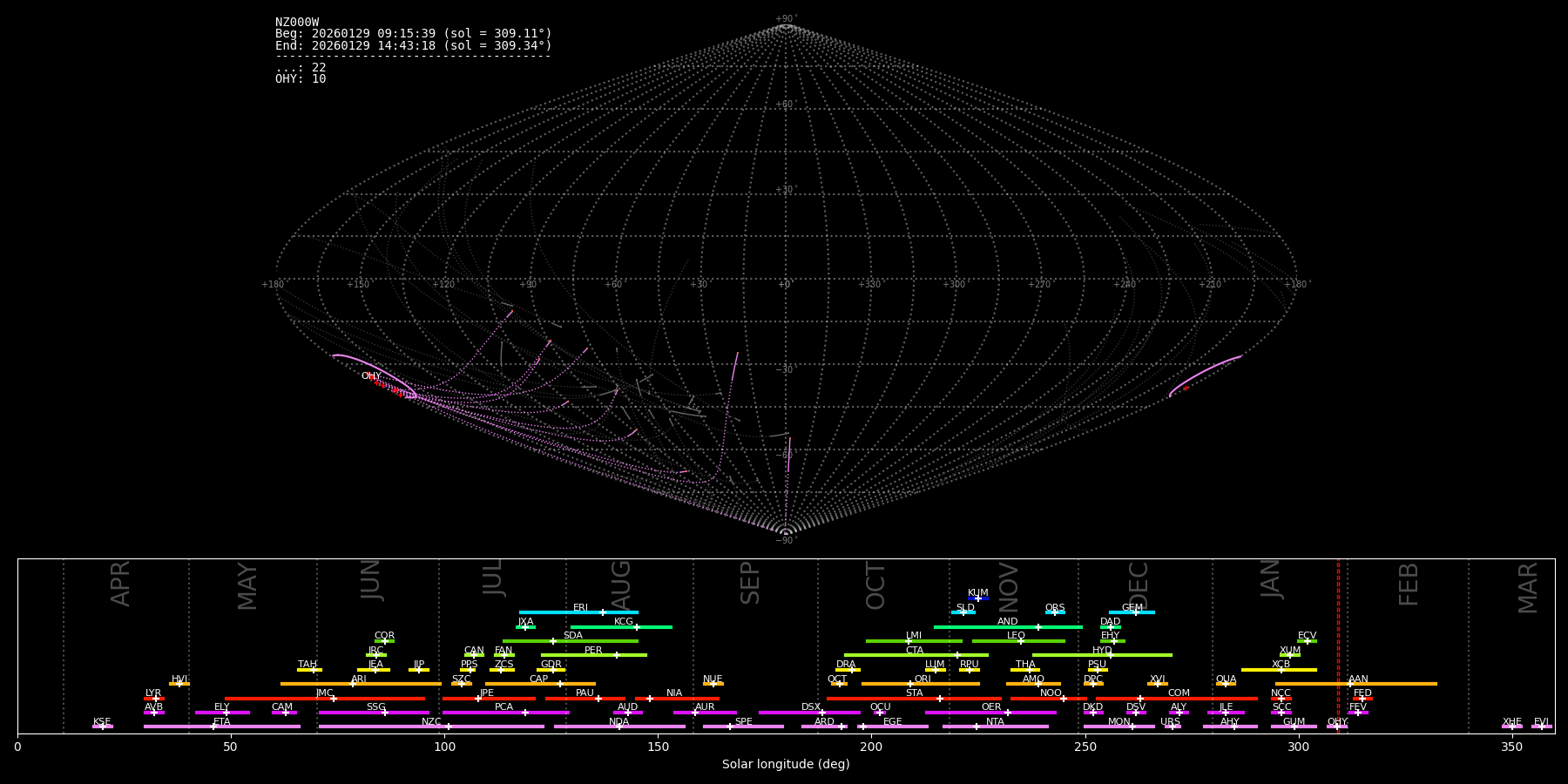Image resolution: width=1568 pixels, height=784 pixels.
Task: Click the NTA shower label
Action: 995,722
